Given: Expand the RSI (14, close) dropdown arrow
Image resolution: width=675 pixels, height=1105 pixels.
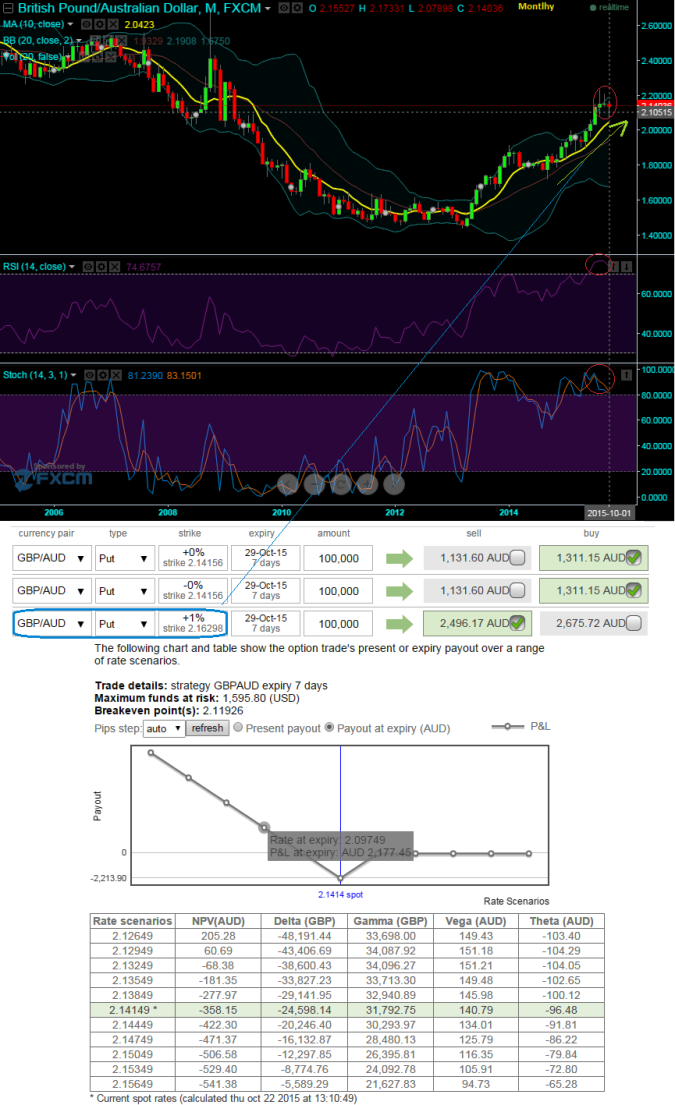Looking at the screenshot, I should [72, 267].
